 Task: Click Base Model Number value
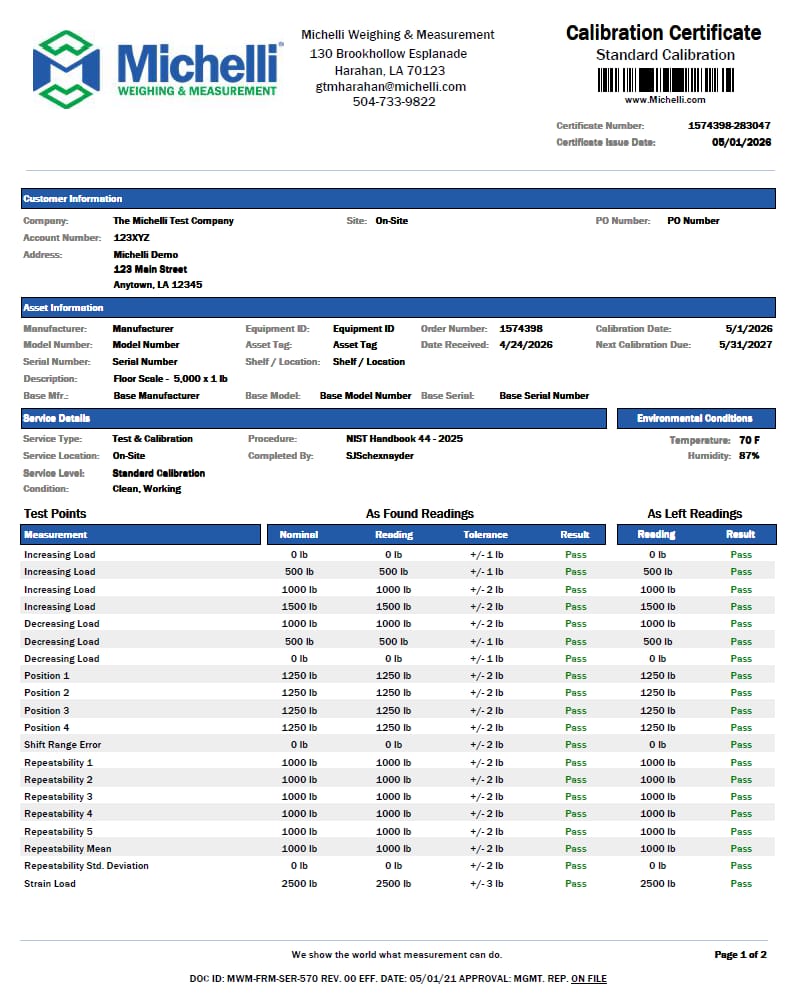pyautogui.click(x=365, y=396)
